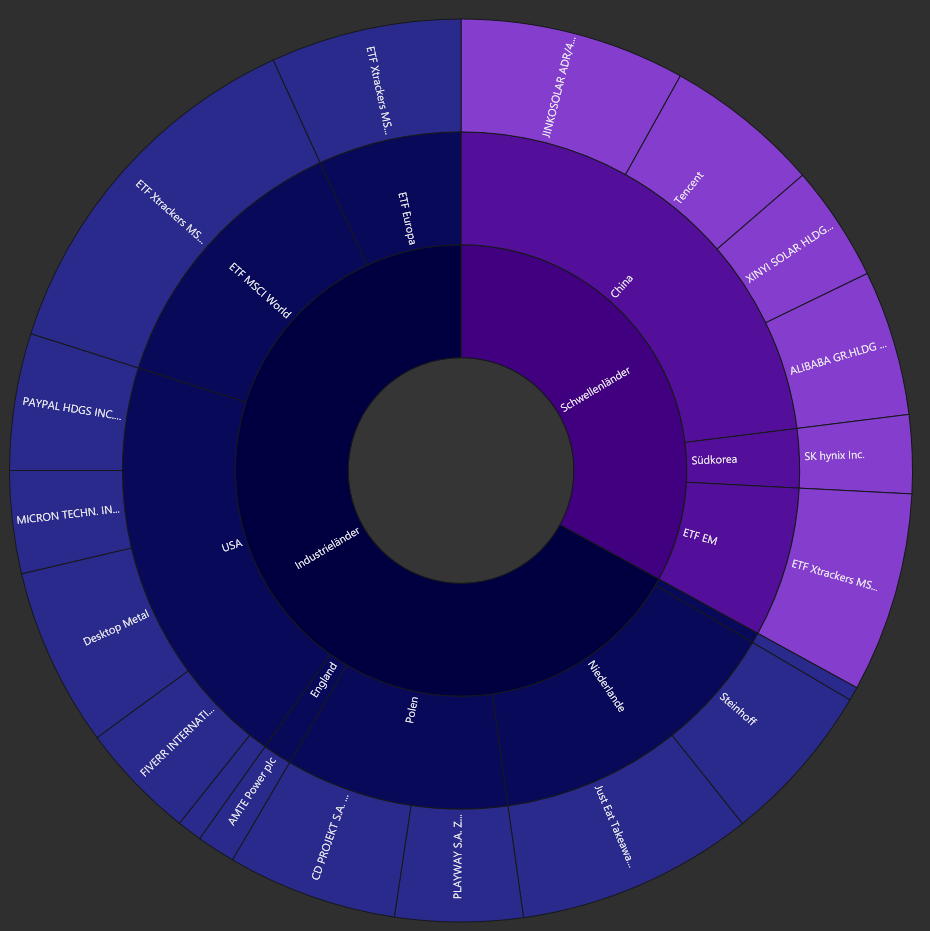Image resolution: width=930 pixels, height=931 pixels.
Task: Select the XINYI SOLAR HLDG segment
Action: 789,254
